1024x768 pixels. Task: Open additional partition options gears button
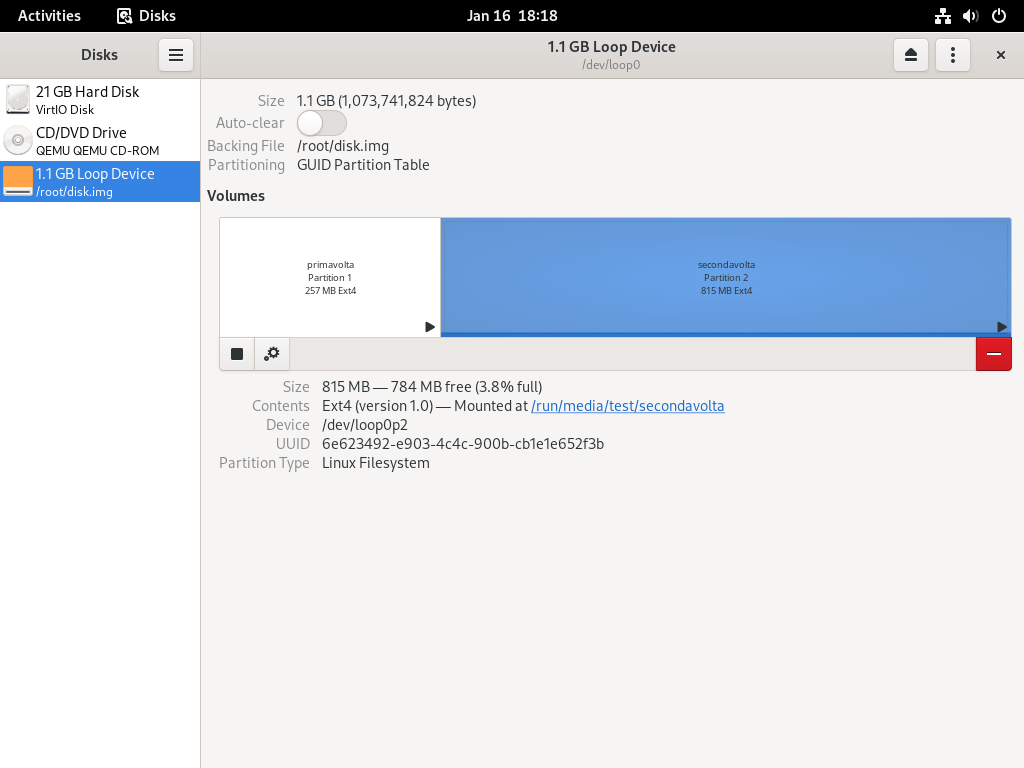click(x=272, y=354)
